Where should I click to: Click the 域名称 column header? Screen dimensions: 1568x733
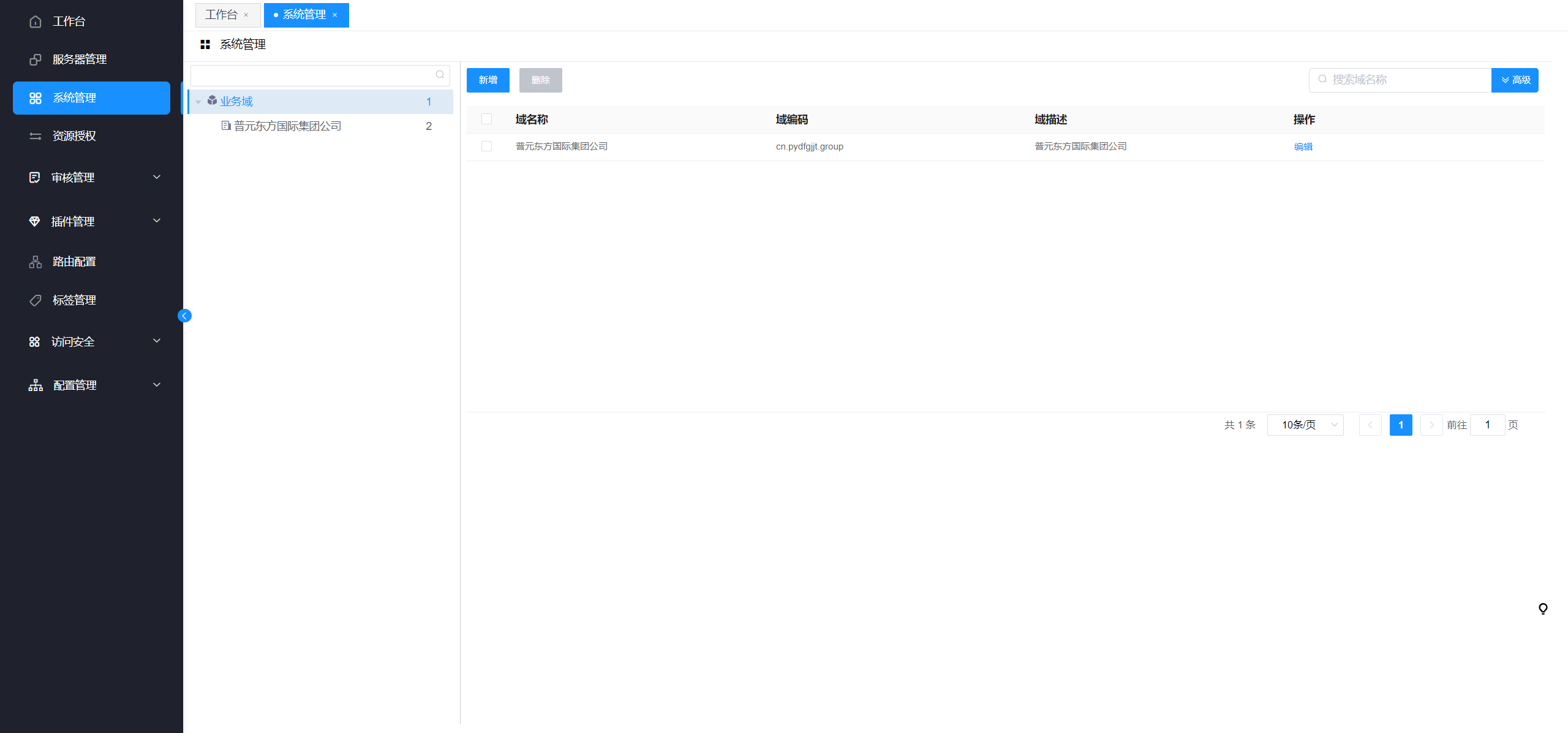click(x=532, y=120)
